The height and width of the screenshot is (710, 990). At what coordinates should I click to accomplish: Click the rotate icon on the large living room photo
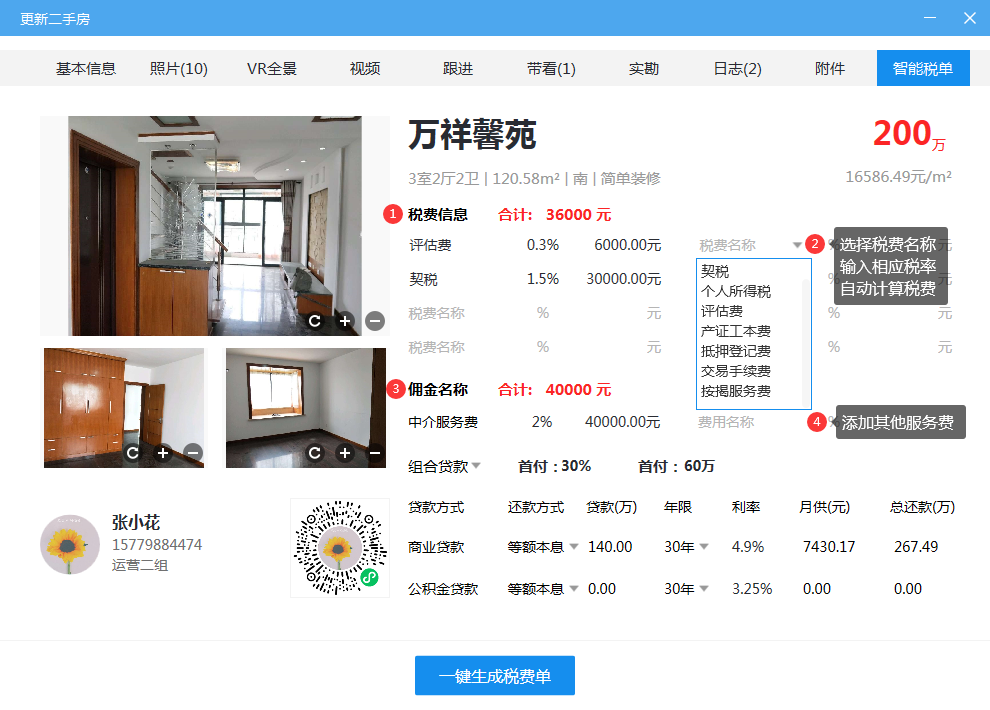(315, 321)
